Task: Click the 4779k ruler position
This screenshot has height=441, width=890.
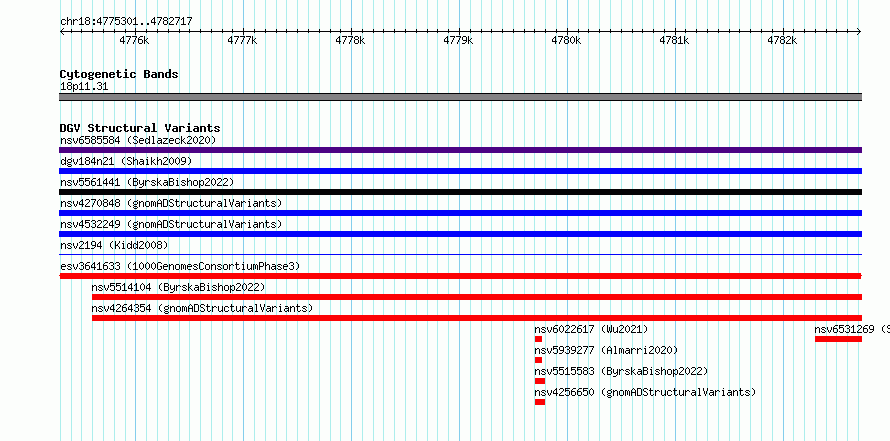Action: [x=458, y=40]
